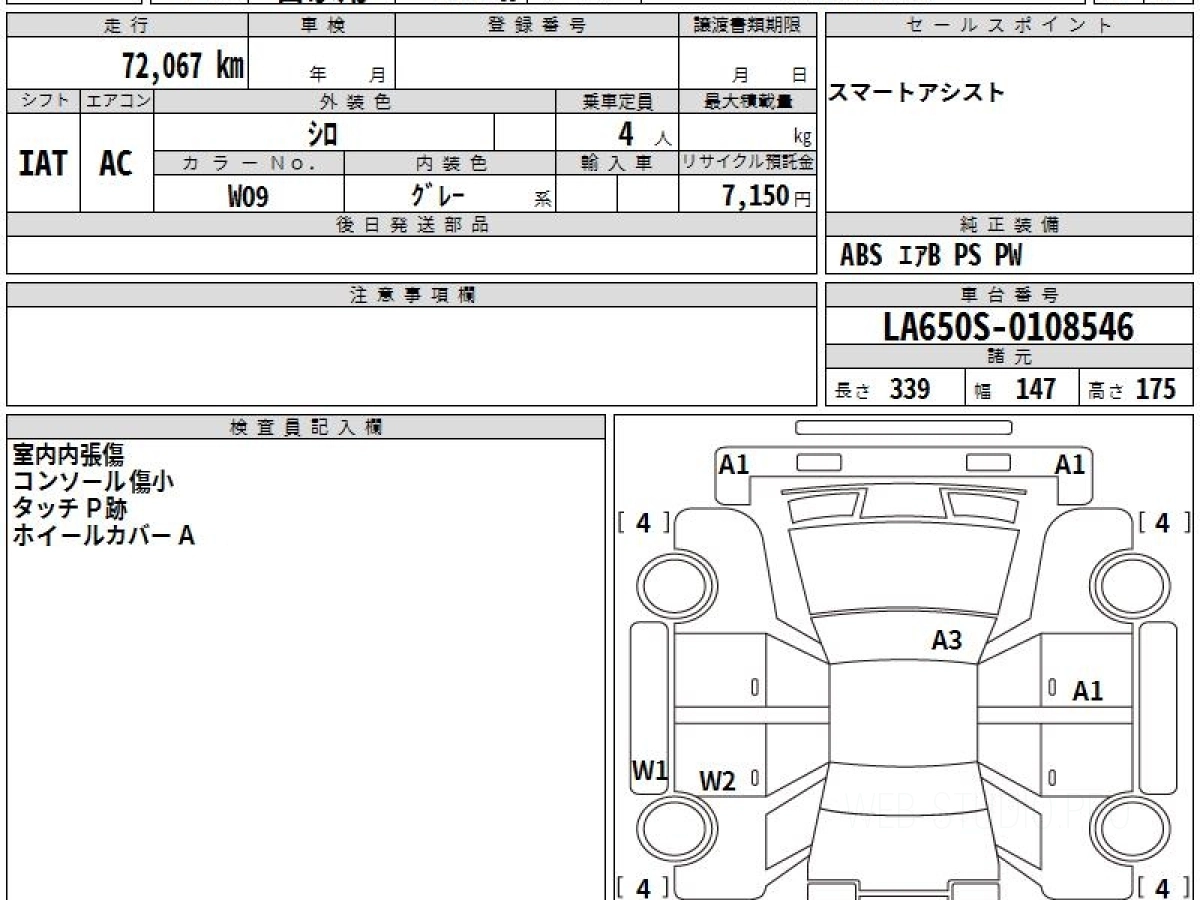The image size is (1200, 900).
Task: Click the エアコン header
Action: tap(117, 101)
